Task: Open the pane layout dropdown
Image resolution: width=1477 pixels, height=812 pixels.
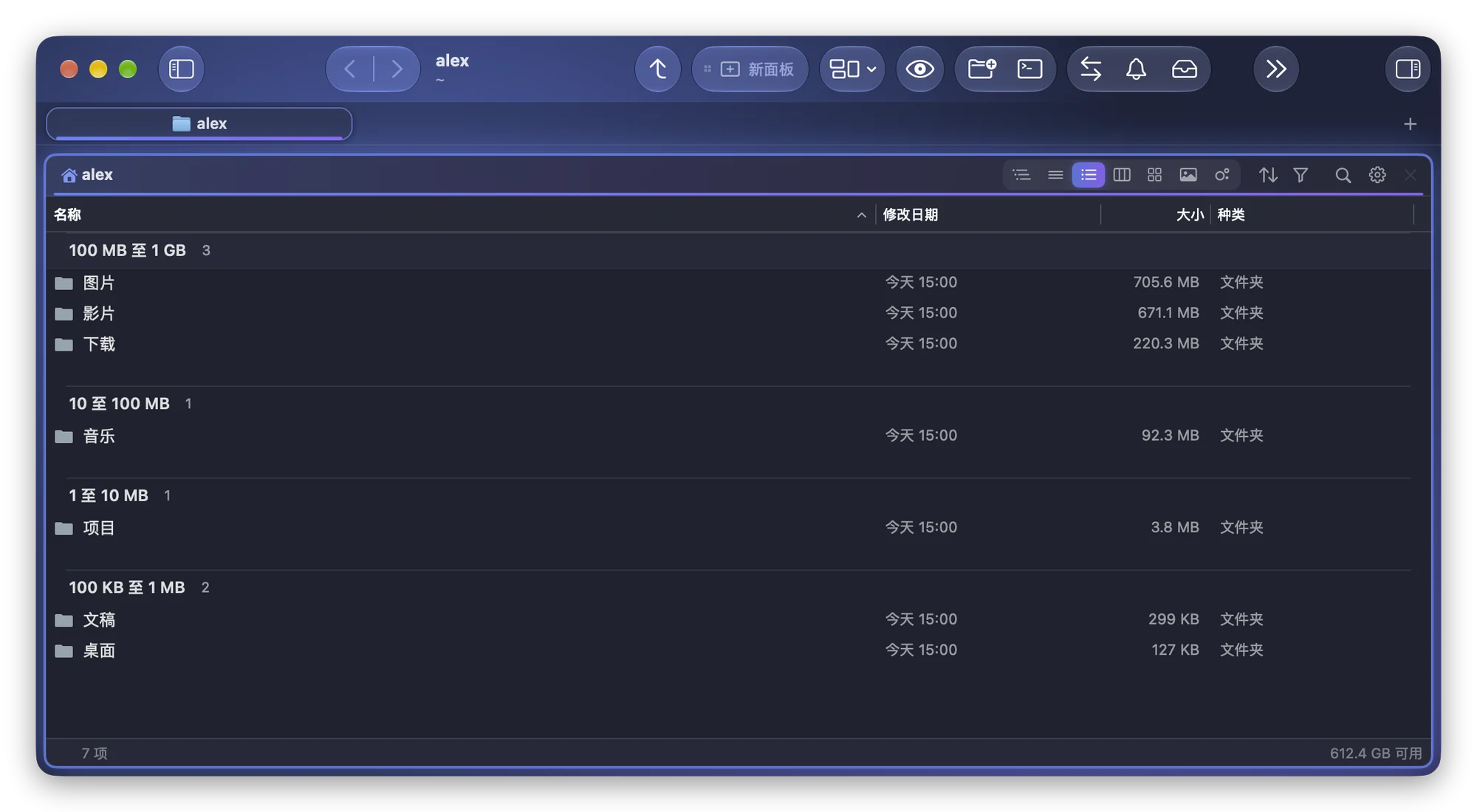Action: pyautogui.click(x=852, y=69)
